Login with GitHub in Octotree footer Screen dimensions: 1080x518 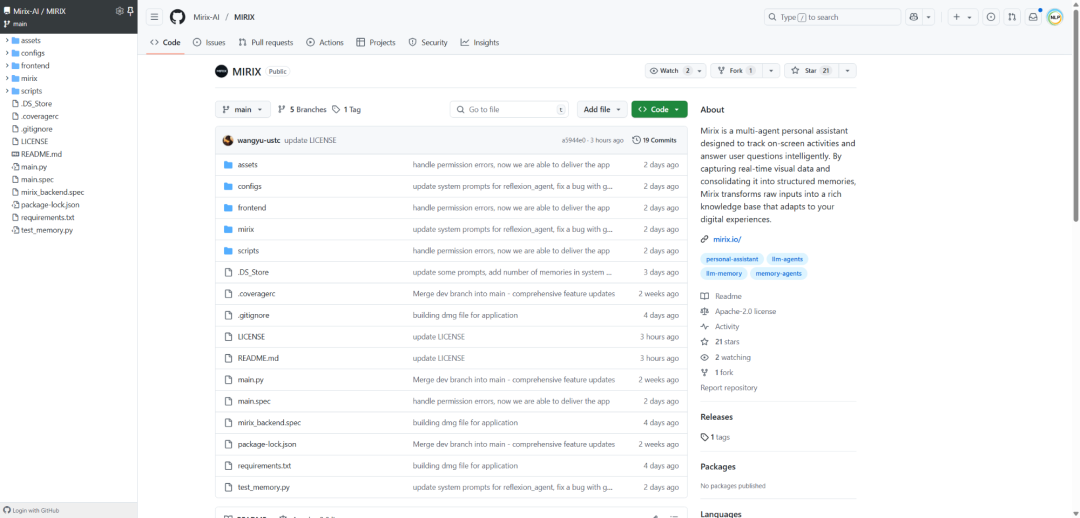point(32,510)
